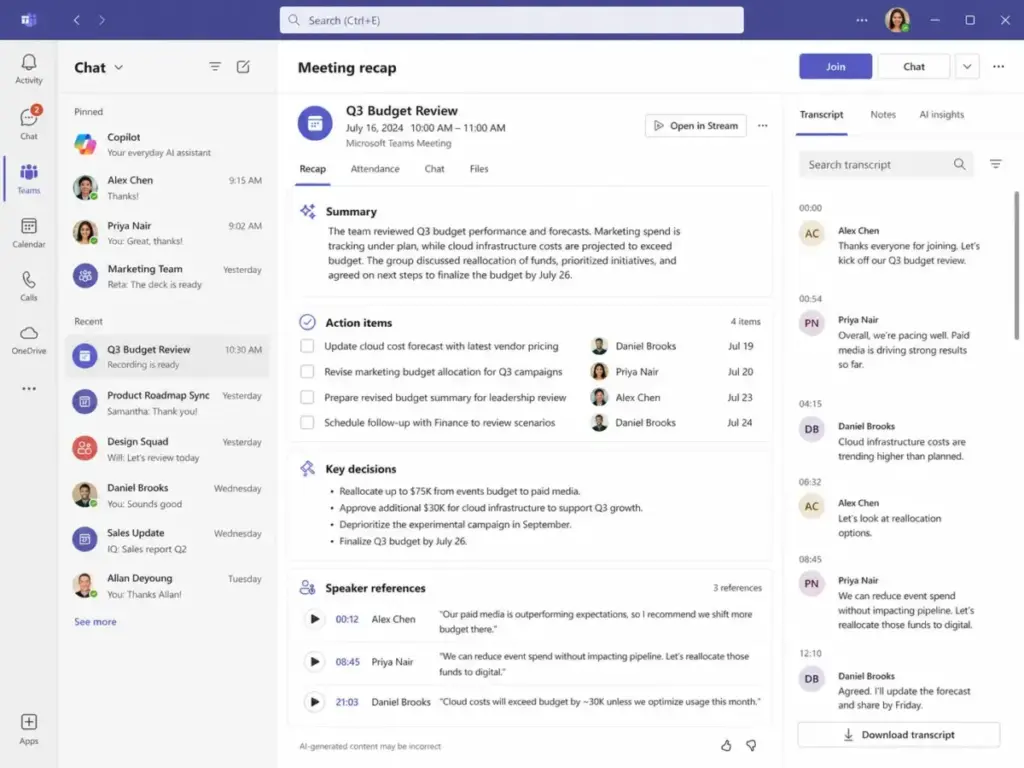The image size is (1024, 768).
Task: Jump to 08:45 timestamp link
Action: coord(347,662)
